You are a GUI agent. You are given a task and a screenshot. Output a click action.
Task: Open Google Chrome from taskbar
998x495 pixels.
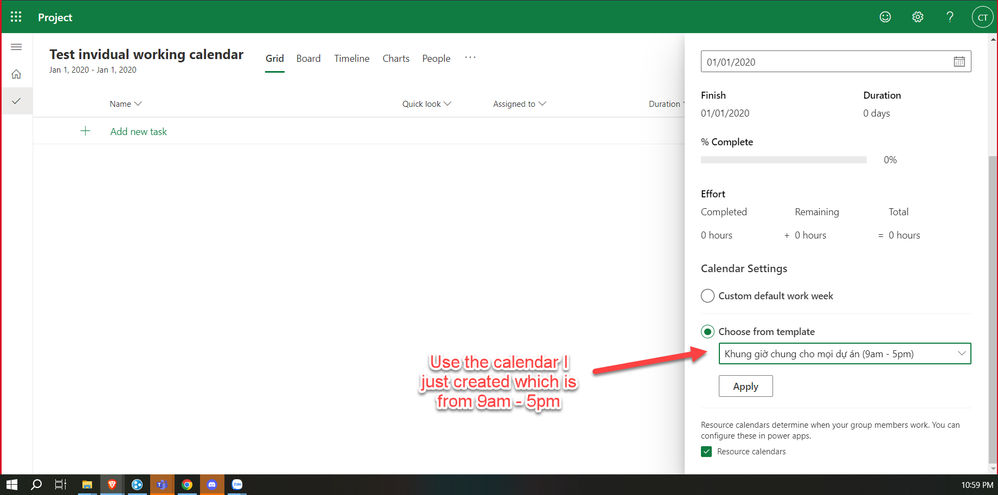[186, 485]
